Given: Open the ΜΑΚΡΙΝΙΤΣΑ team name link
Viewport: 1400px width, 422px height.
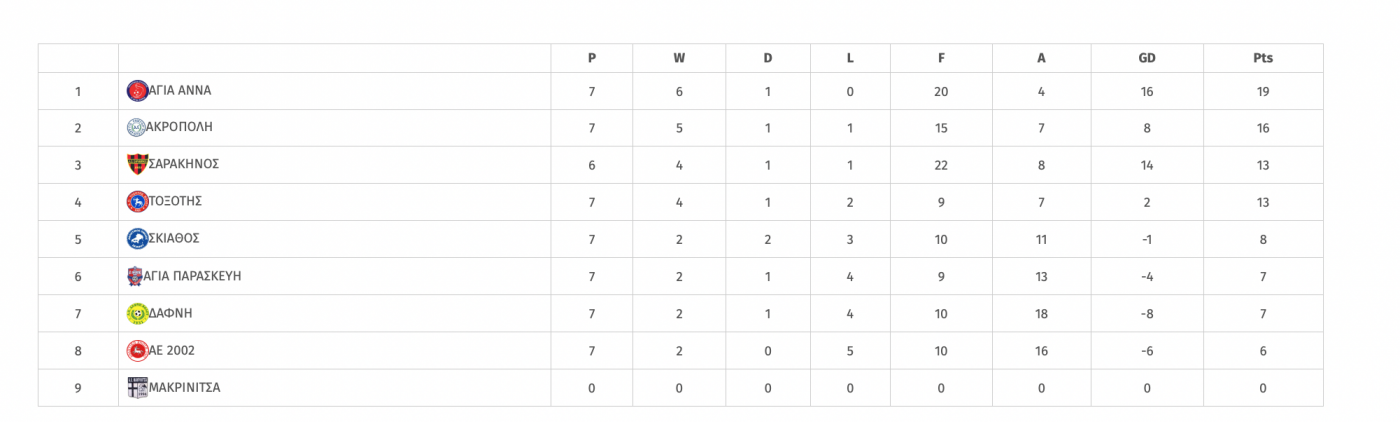Looking at the screenshot, I should click(184, 388).
